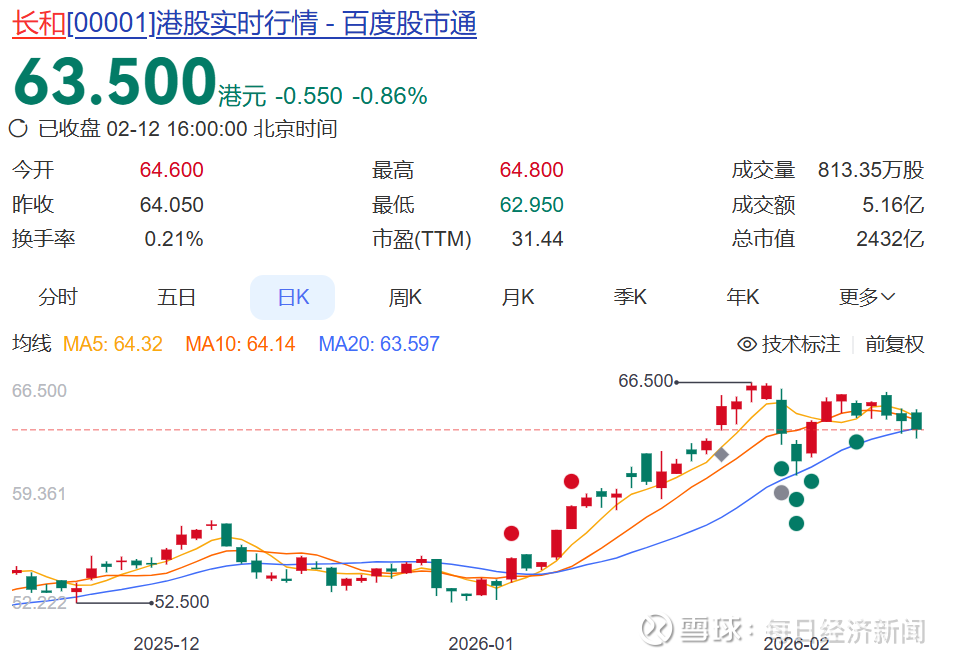Click the 今开 value 64.600
954x660 pixels.
(172, 170)
